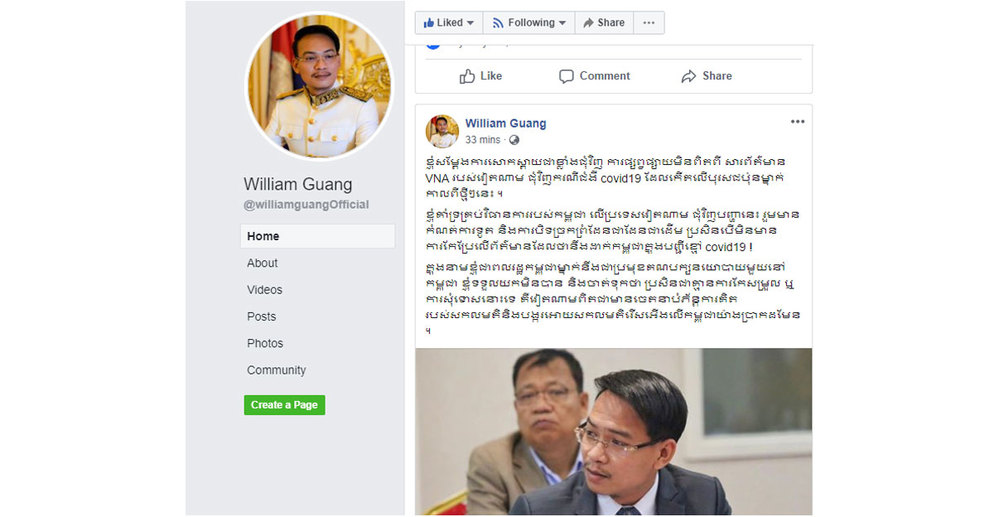
Task: Open the post options three-dots menu
Action: click(x=797, y=122)
